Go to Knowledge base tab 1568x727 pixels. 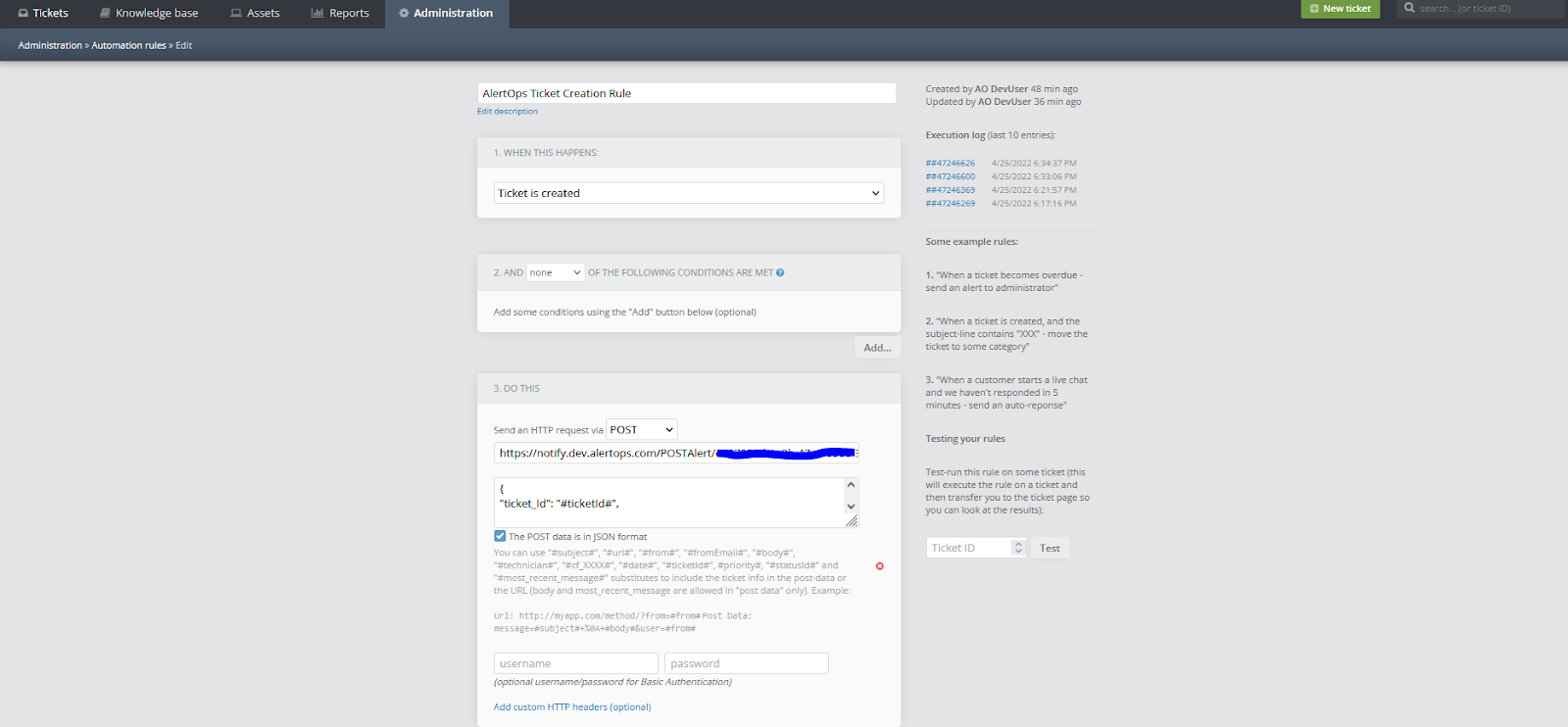(x=149, y=13)
